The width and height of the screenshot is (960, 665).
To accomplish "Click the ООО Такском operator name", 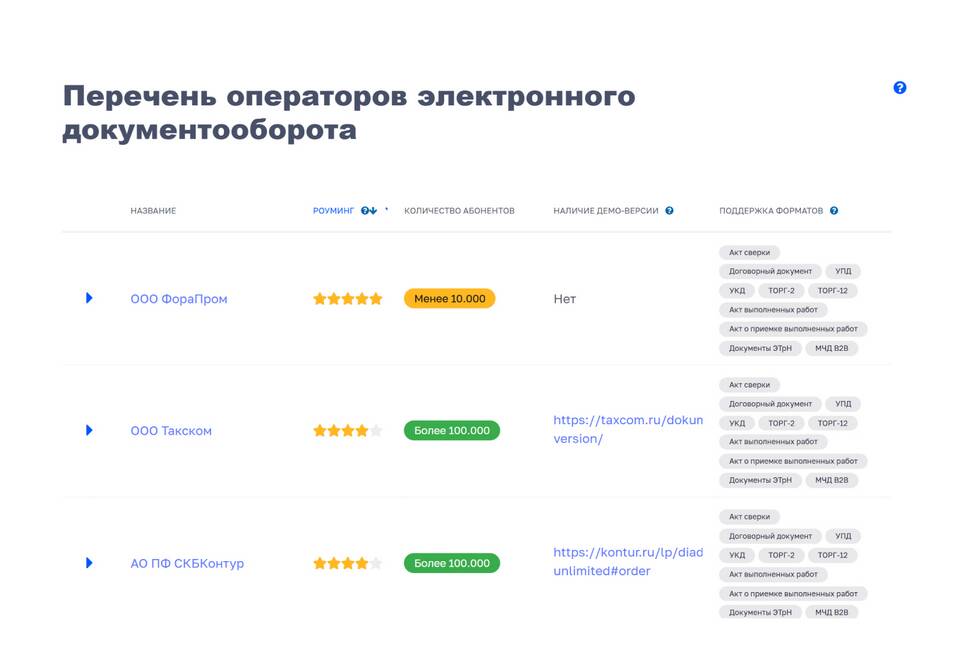I will (171, 431).
